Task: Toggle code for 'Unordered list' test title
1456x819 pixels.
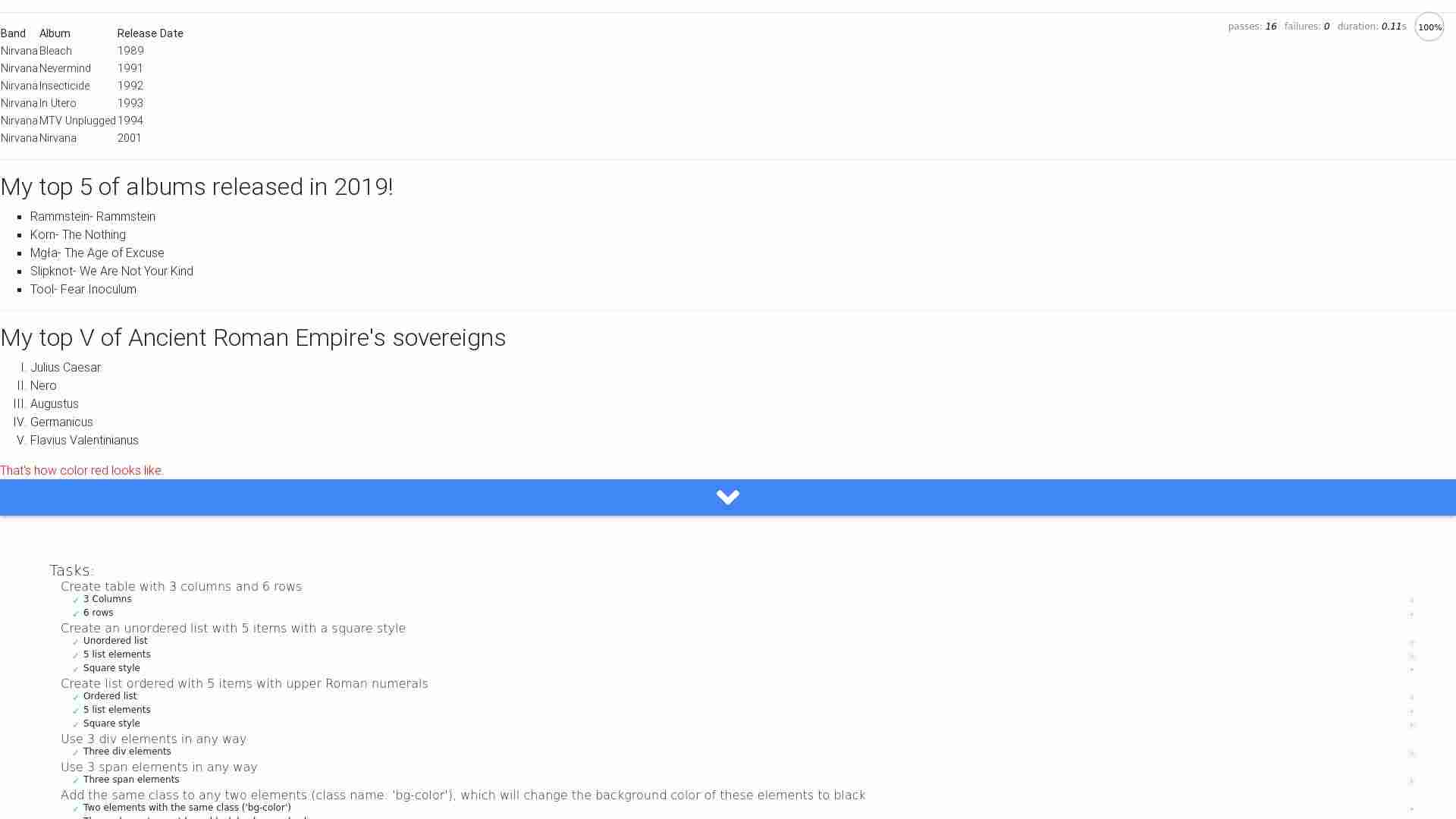Action: (x=115, y=641)
